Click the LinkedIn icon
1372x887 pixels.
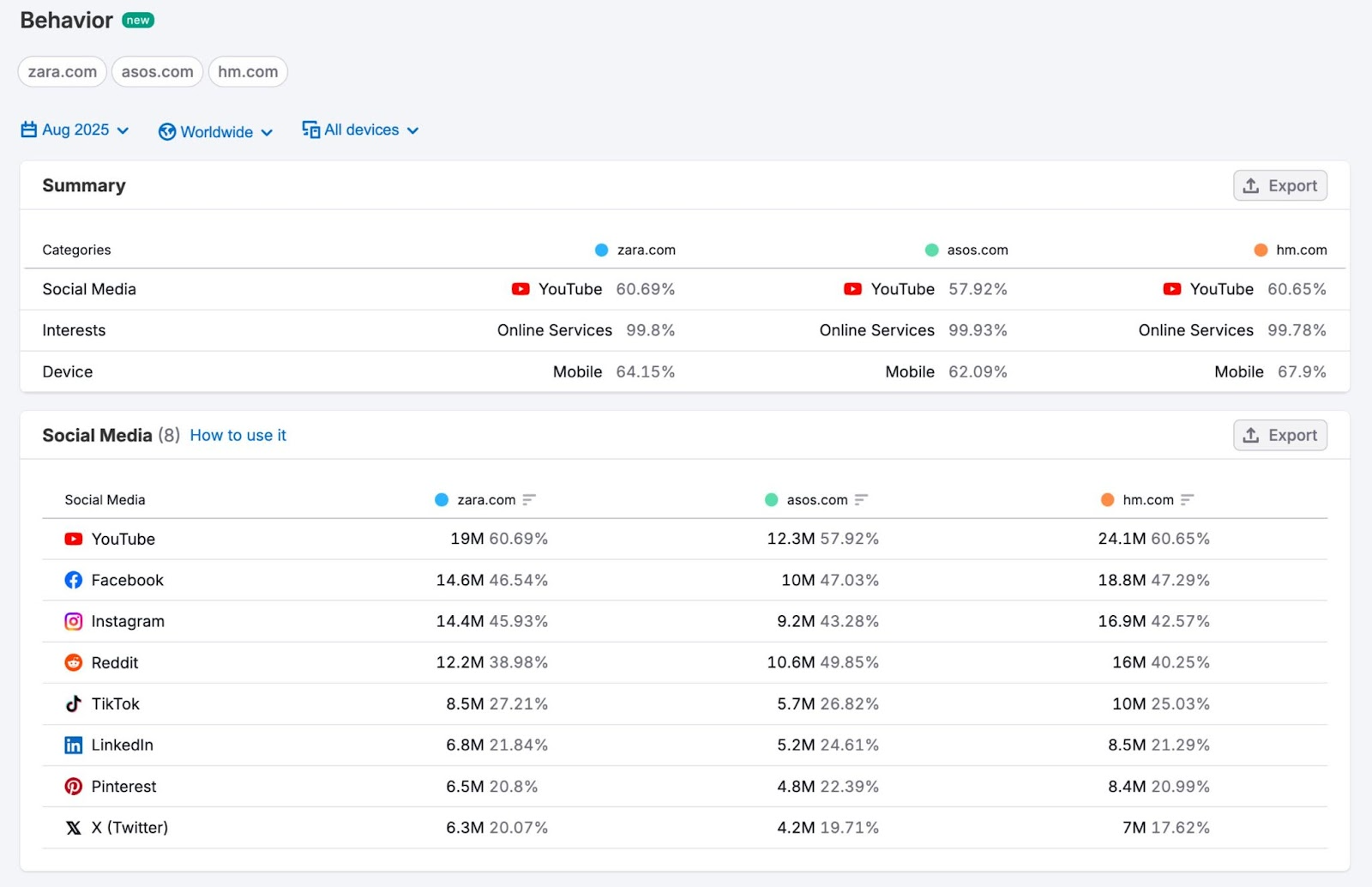73,745
